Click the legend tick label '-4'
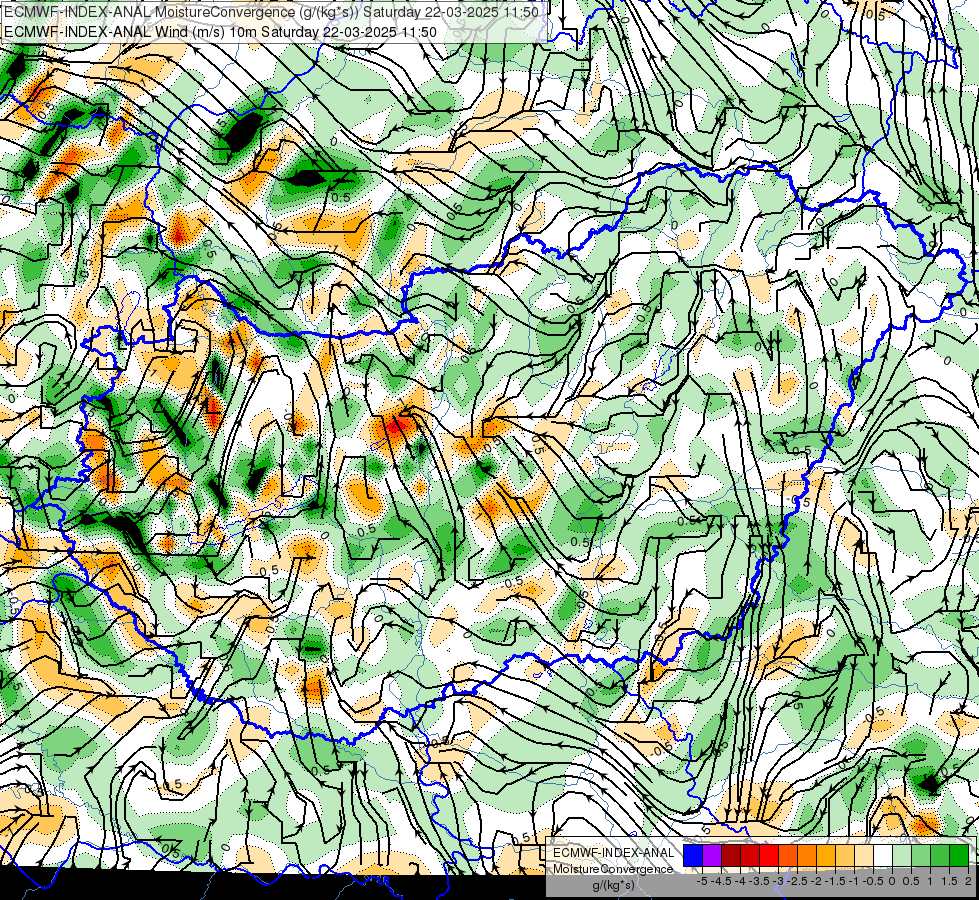 (x=740, y=881)
